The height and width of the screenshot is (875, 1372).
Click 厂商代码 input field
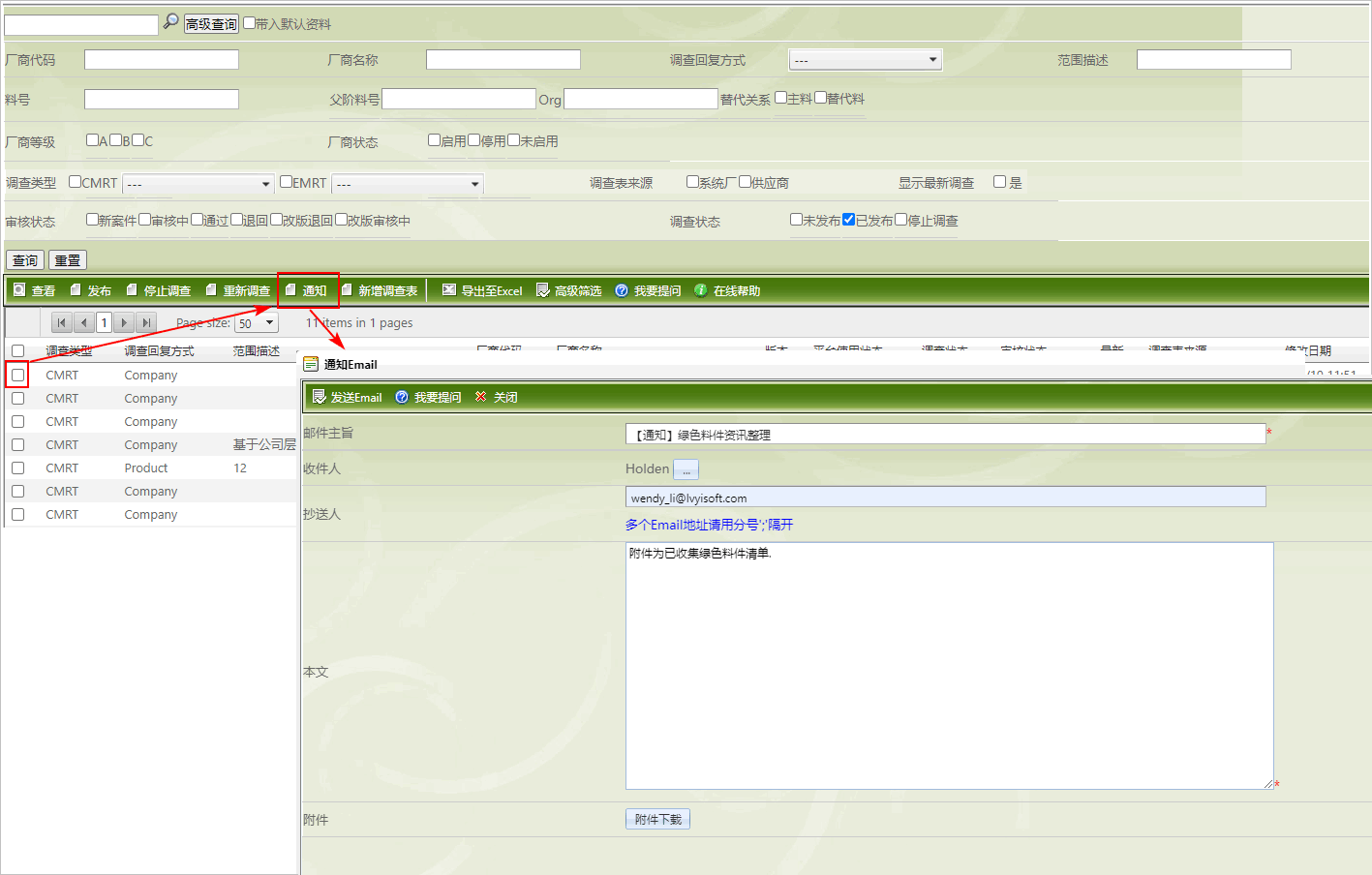coord(162,60)
